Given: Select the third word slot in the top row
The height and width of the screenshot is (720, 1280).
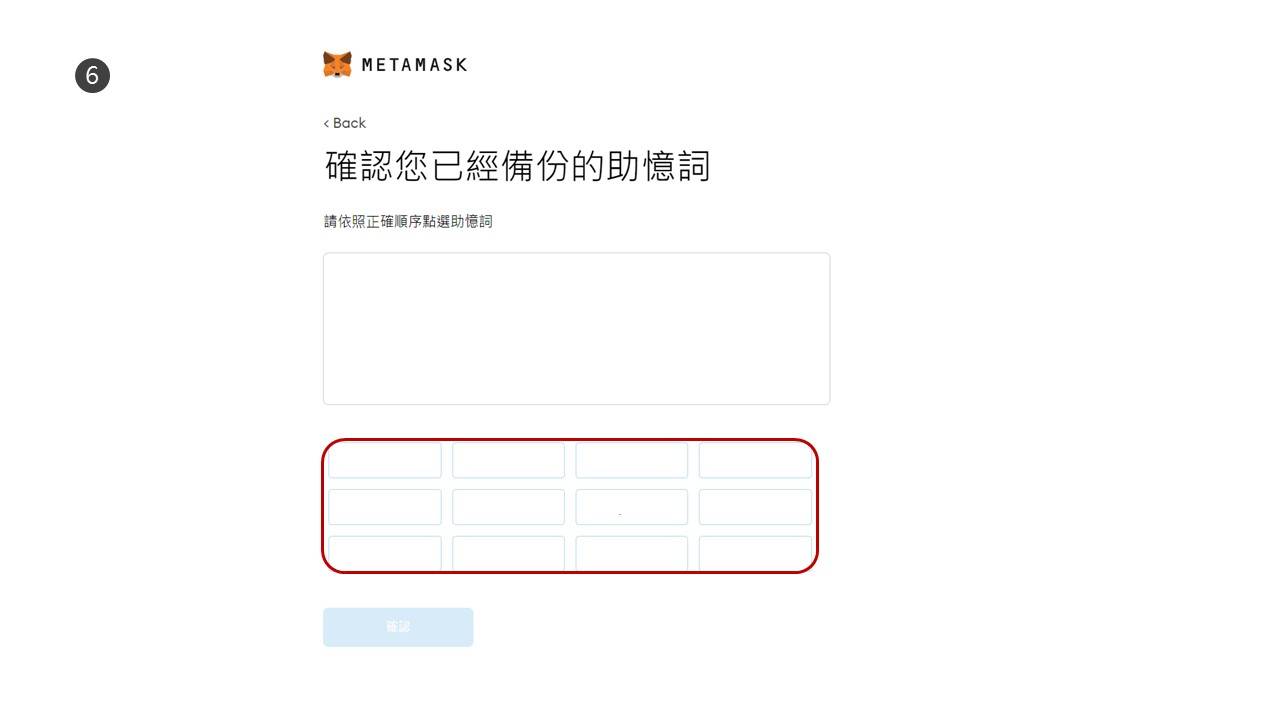Looking at the screenshot, I should (x=632, y=461).
